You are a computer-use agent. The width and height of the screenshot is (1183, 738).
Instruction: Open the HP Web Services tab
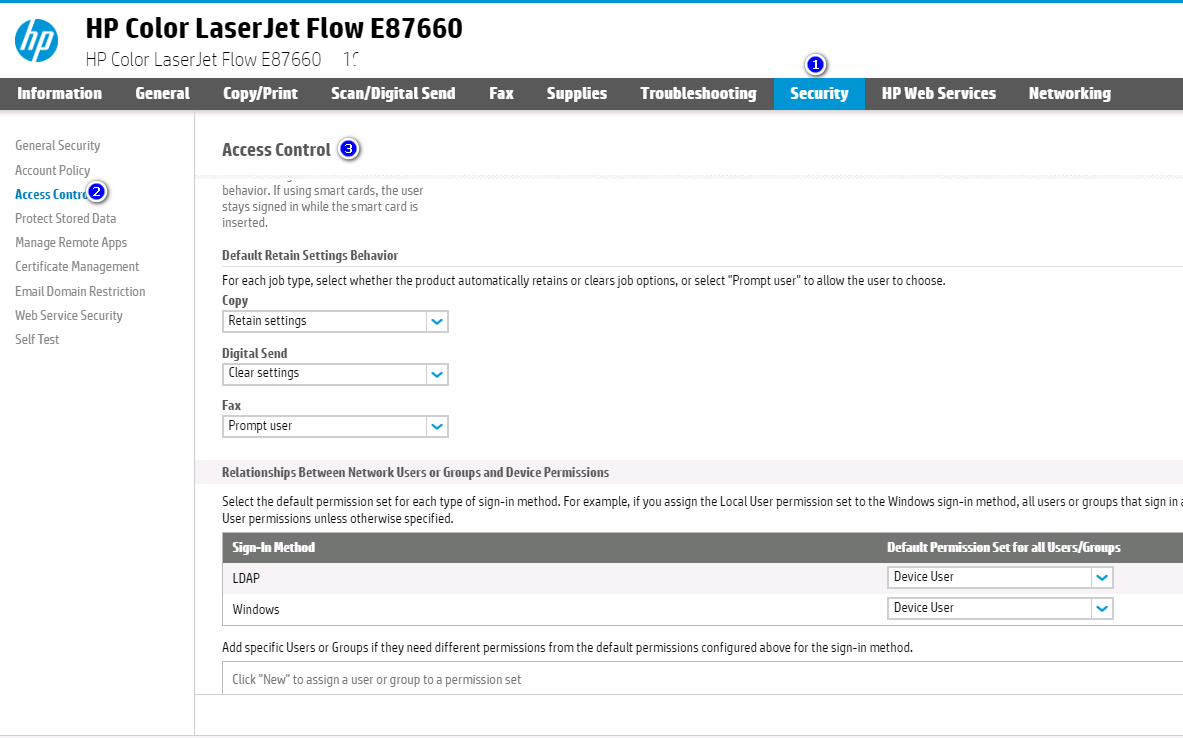tap(938, 93)
